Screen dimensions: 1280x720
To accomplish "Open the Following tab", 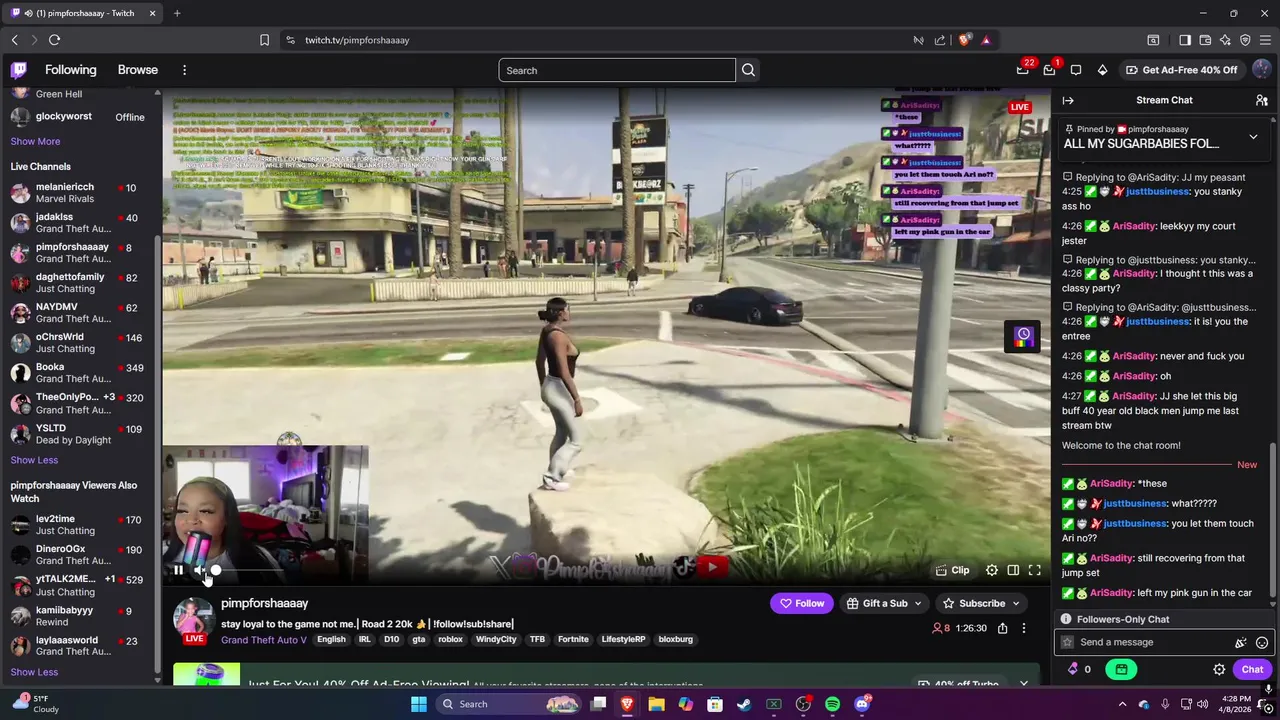I will coord(71,70).
